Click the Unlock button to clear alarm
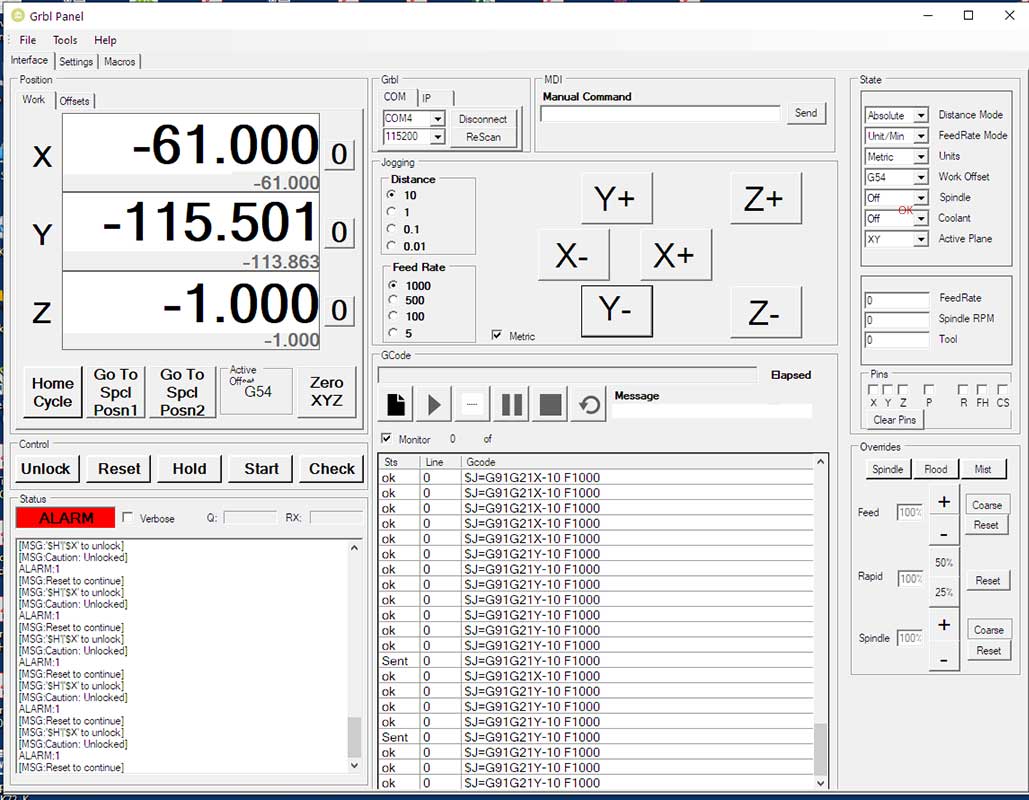1029x800 pixels. (46, 468)
